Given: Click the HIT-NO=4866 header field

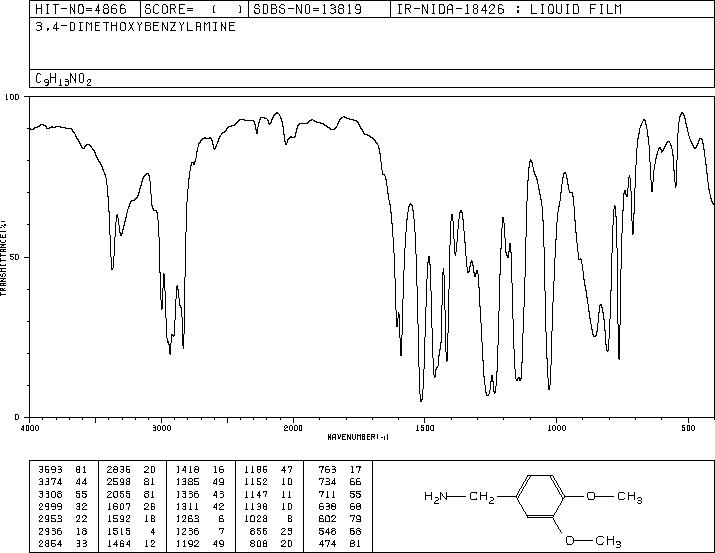Looking at the screenshot, I should click(x=85, y=9).
